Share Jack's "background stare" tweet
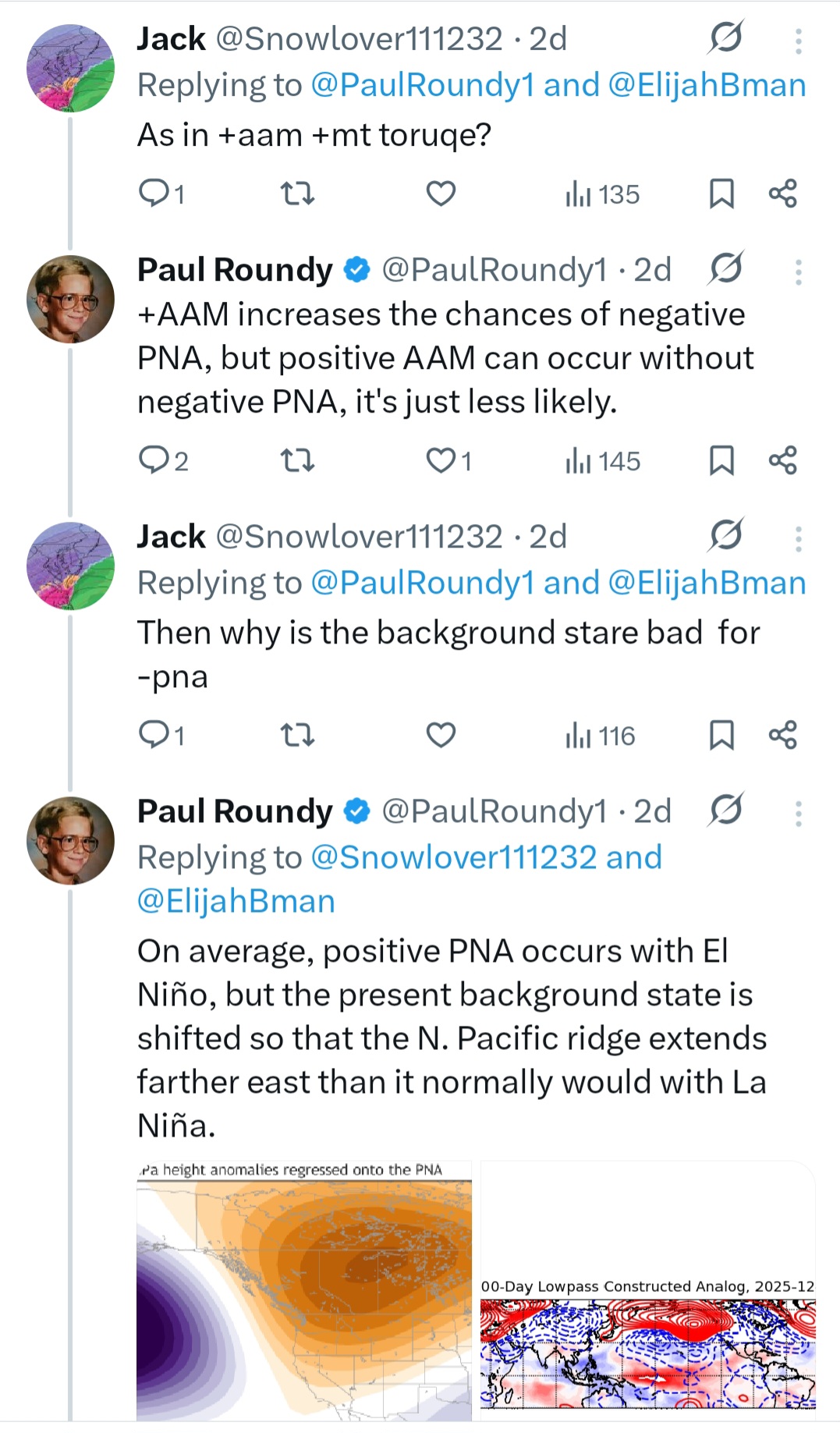Image resolution: width=840 pixels, height=1433 pixels. click(782, 735)
